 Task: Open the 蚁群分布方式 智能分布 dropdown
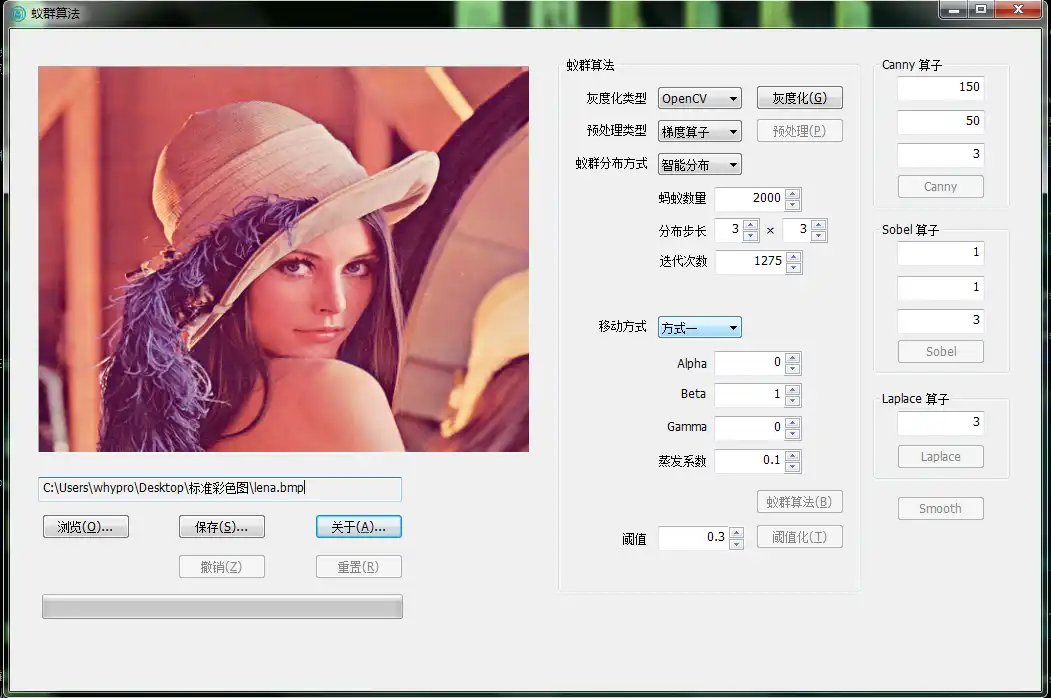tap(699, 164)
